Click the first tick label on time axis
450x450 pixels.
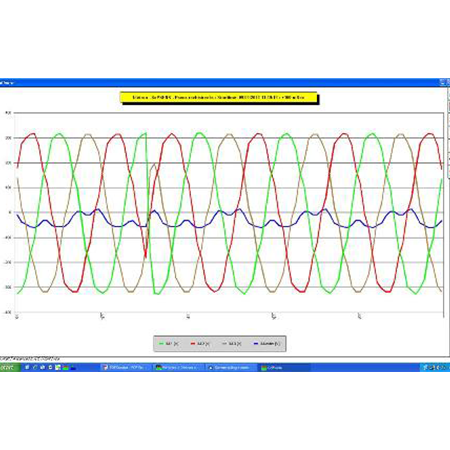point(17,316)
